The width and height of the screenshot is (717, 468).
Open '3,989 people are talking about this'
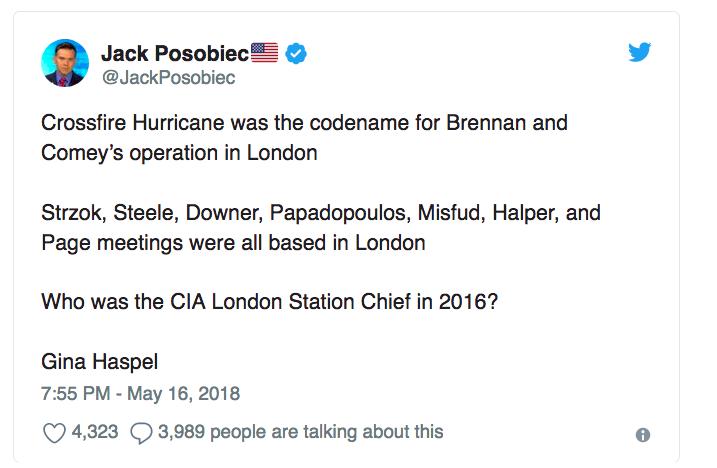(x=300, y=432)
